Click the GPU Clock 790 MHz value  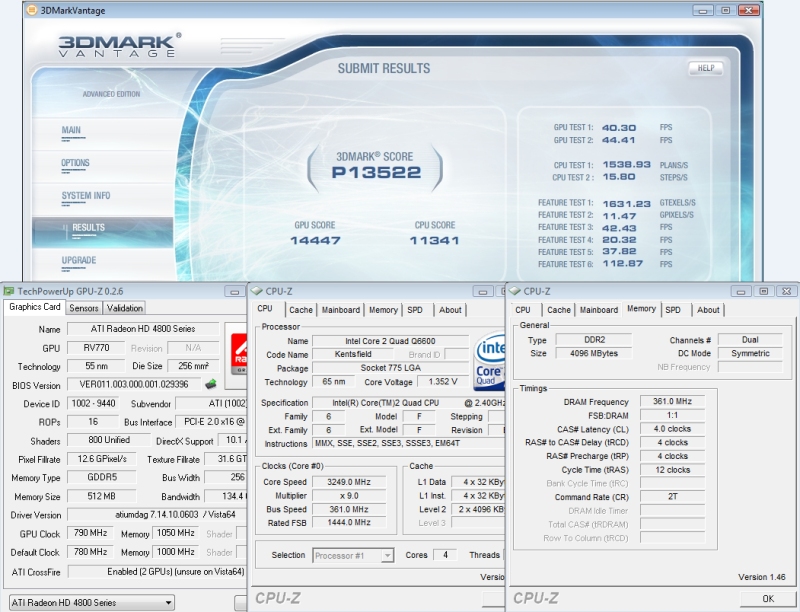click(90, 533)
